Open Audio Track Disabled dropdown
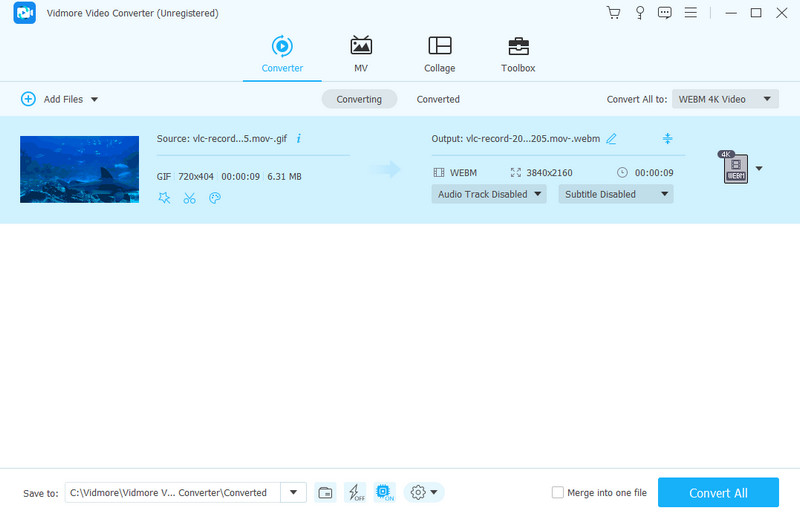Screen dimensions: 800x514 (489, 194)
